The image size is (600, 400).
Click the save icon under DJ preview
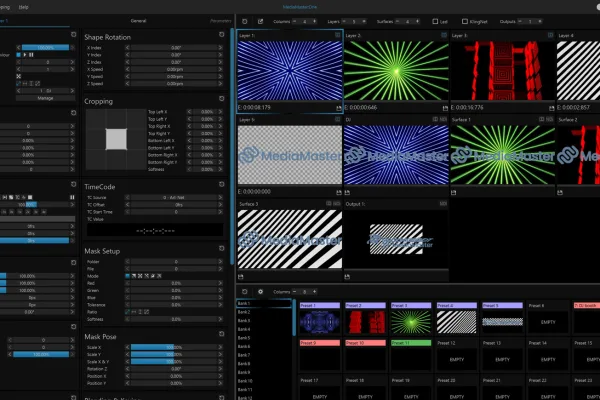[x=347, y=193]
